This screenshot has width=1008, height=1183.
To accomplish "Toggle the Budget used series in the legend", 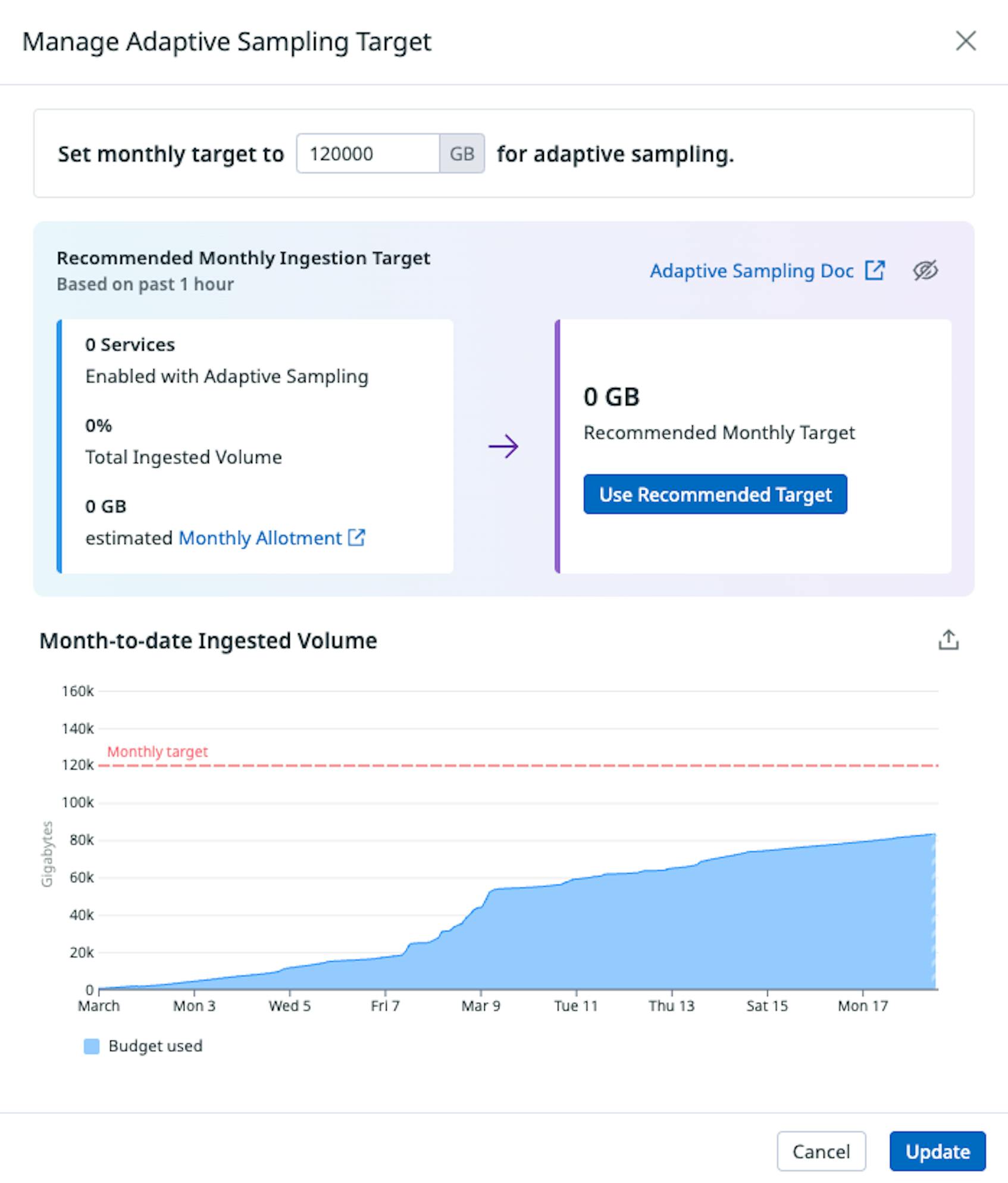I will (156, 1046).
